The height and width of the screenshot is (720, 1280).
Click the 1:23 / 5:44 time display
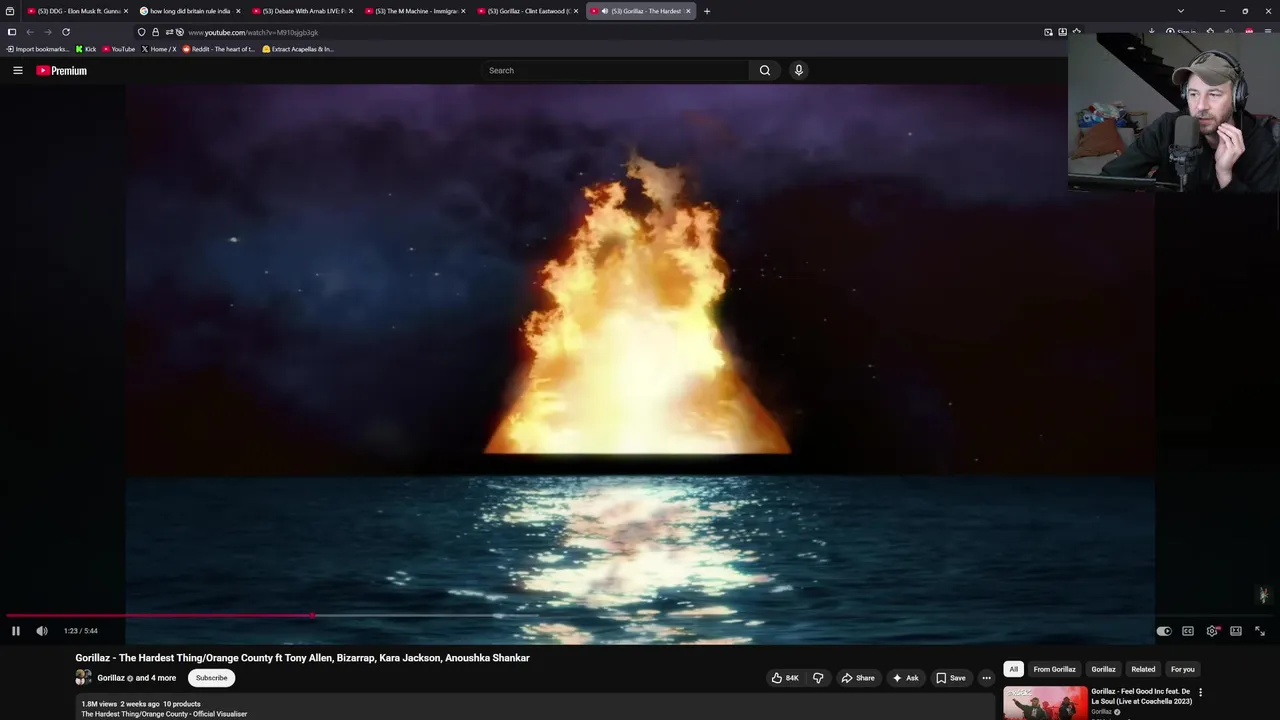[81, 631]
